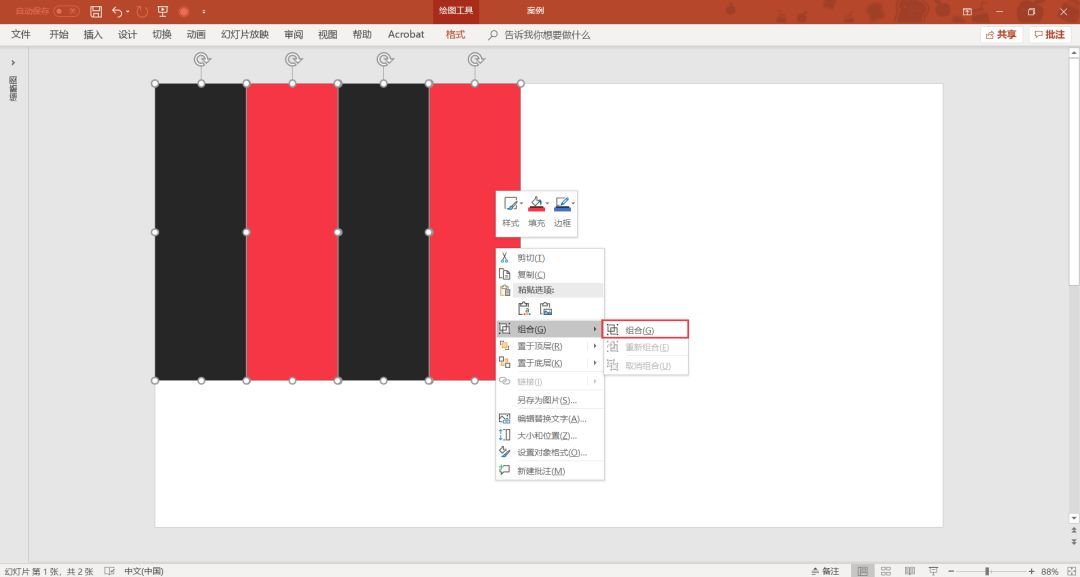Click the fit slide to window icon
Viewport: 1080px width, 577px height.
[1070, 571]
